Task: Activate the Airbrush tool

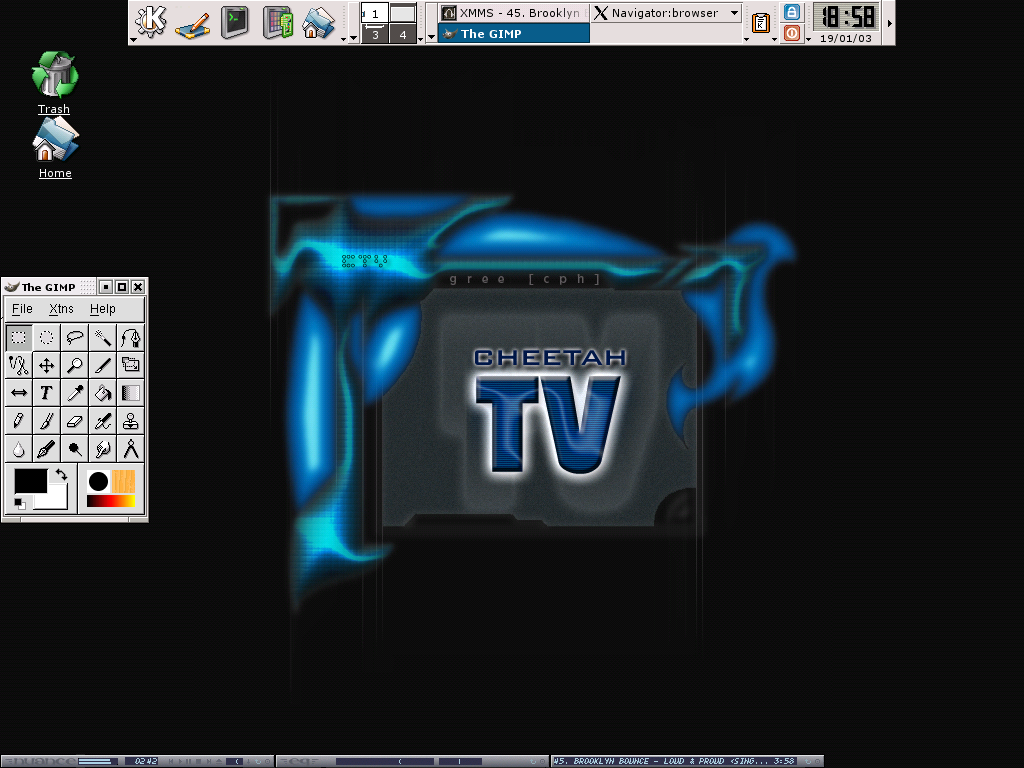Action: point(103,421)
